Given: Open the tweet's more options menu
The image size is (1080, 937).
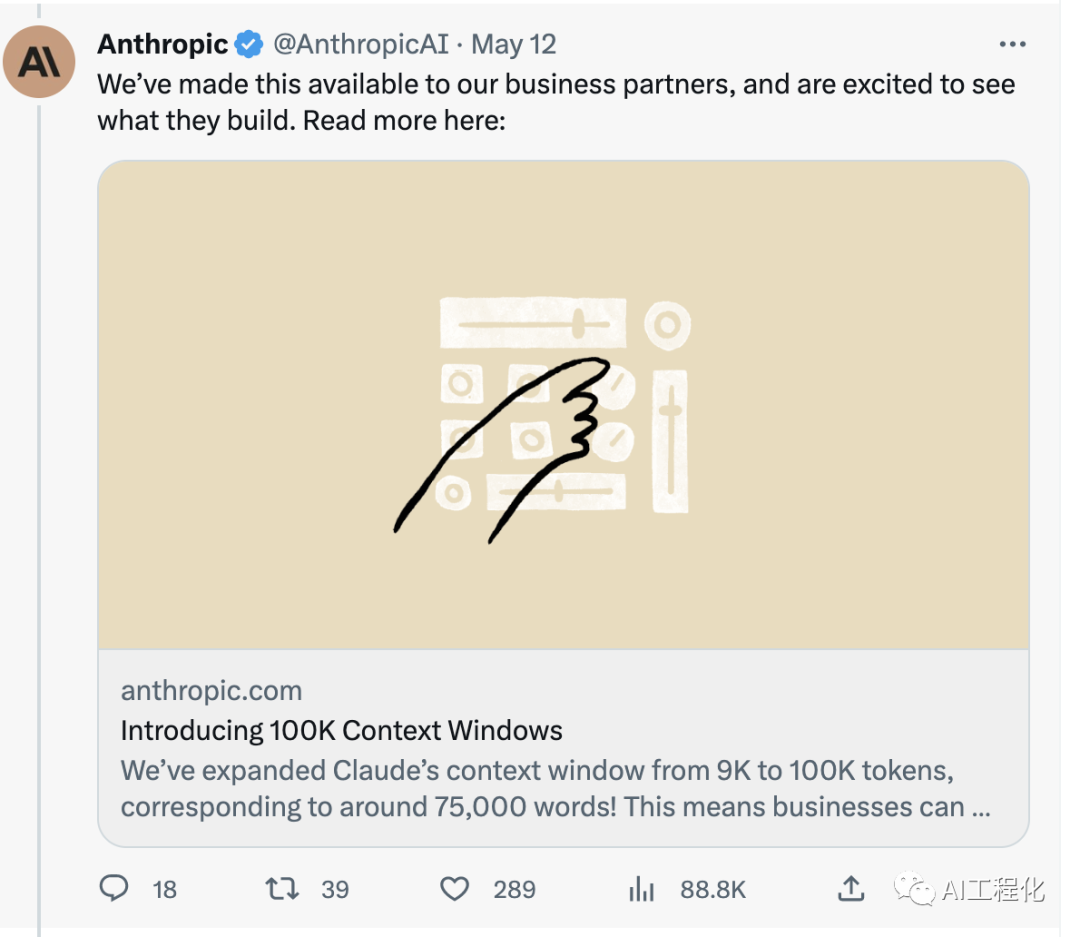Looking at the screenshot, I should pyautogui.click(x=1012, y=45).
